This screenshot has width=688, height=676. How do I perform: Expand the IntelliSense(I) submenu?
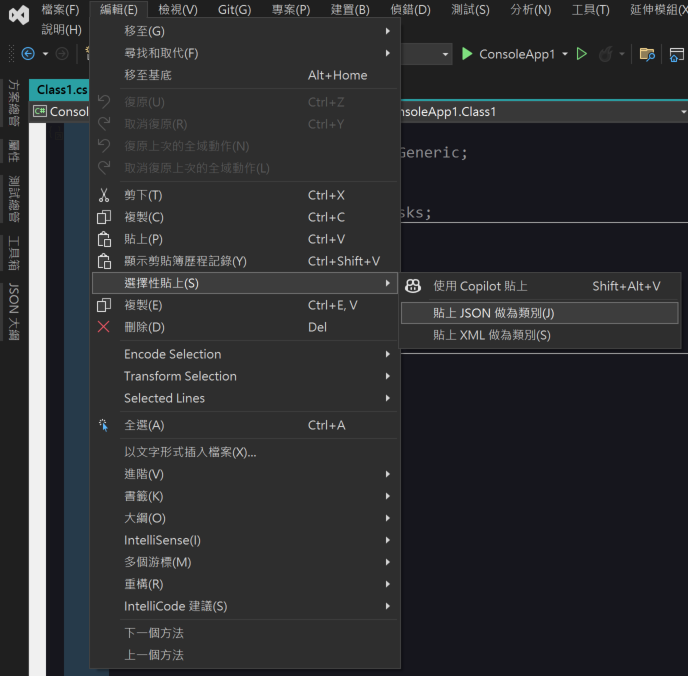[245, 540]
